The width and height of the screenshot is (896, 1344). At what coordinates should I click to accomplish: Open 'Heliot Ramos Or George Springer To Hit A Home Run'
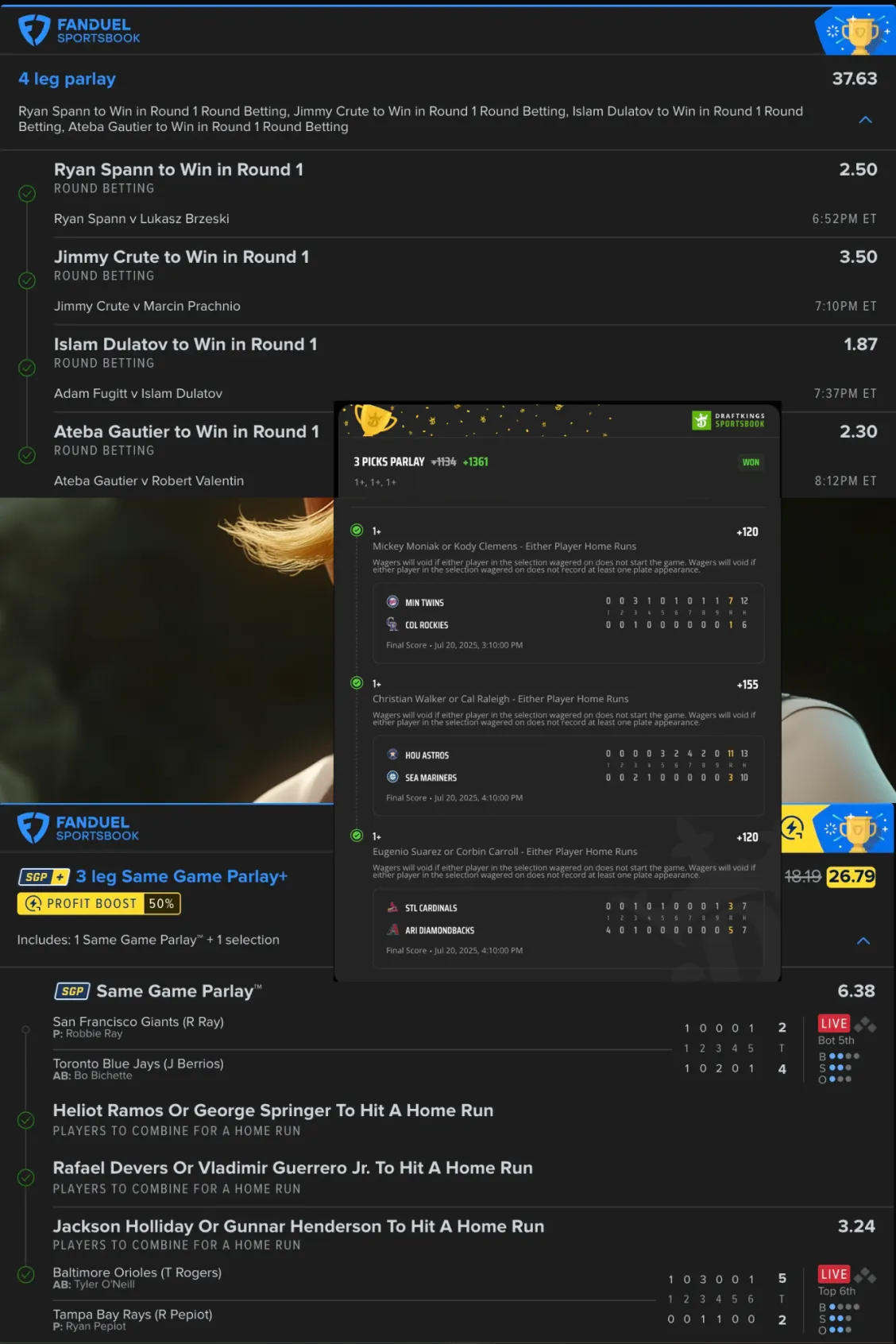pyautogui.click(x=273, y=1110)
